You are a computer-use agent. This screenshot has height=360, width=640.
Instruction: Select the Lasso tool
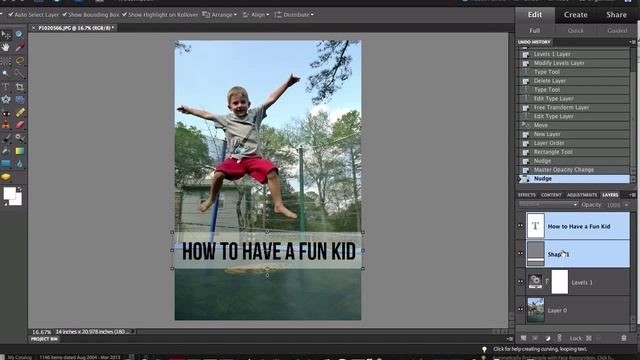coord(20,61)
